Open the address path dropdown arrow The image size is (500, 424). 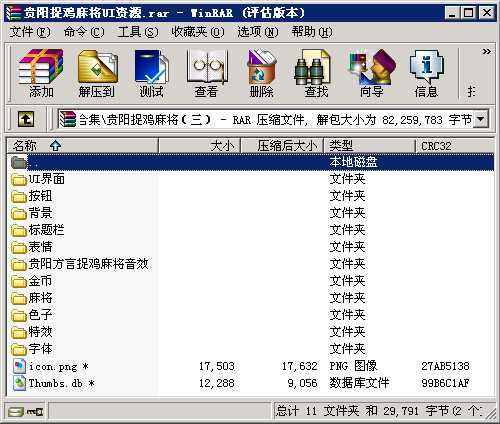[481, 119]
